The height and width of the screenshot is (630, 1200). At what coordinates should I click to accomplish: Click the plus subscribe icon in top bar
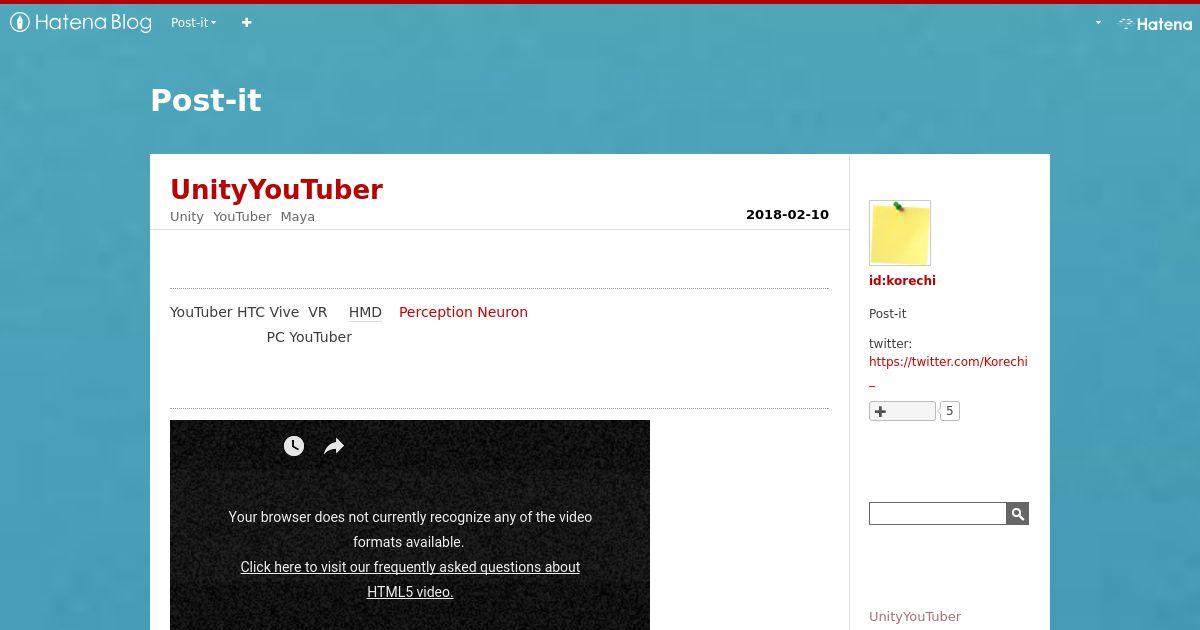[246, 22]
